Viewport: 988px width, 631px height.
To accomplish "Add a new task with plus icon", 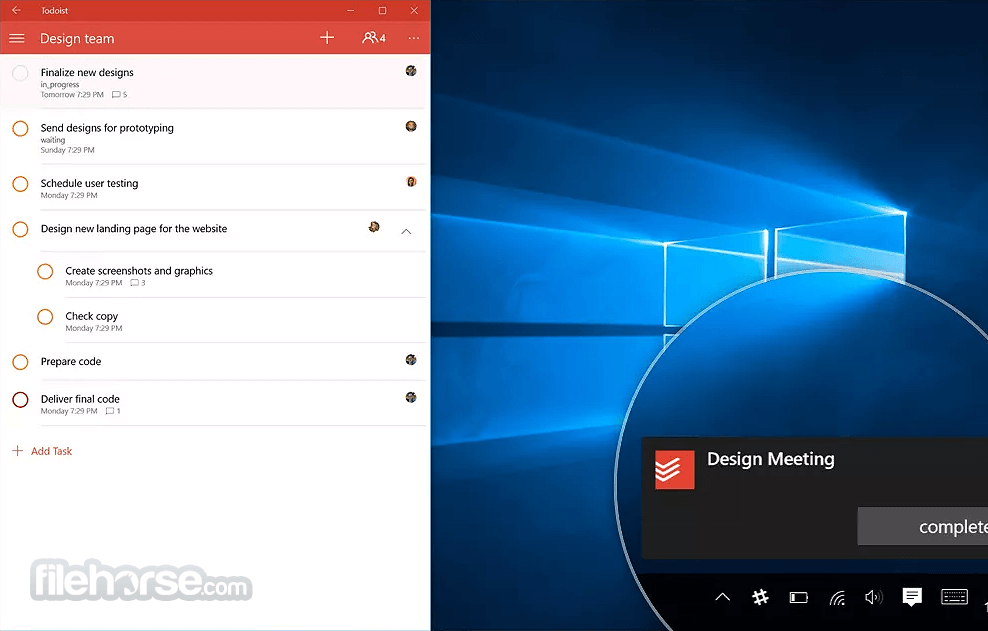I will click(x=326, y=38).
